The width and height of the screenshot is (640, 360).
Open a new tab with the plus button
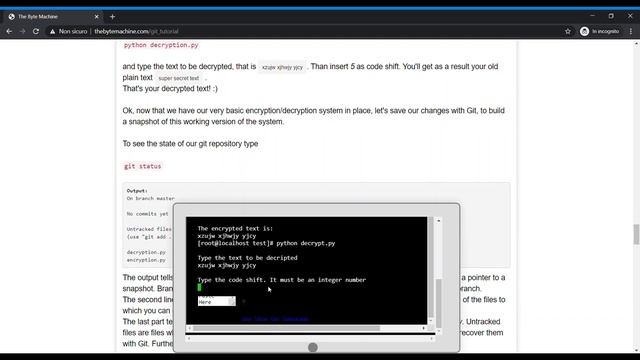pos(112,17)
